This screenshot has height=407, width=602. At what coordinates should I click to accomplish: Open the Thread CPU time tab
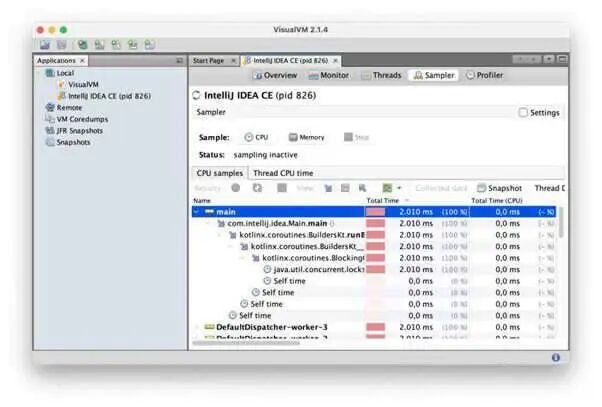283,173
